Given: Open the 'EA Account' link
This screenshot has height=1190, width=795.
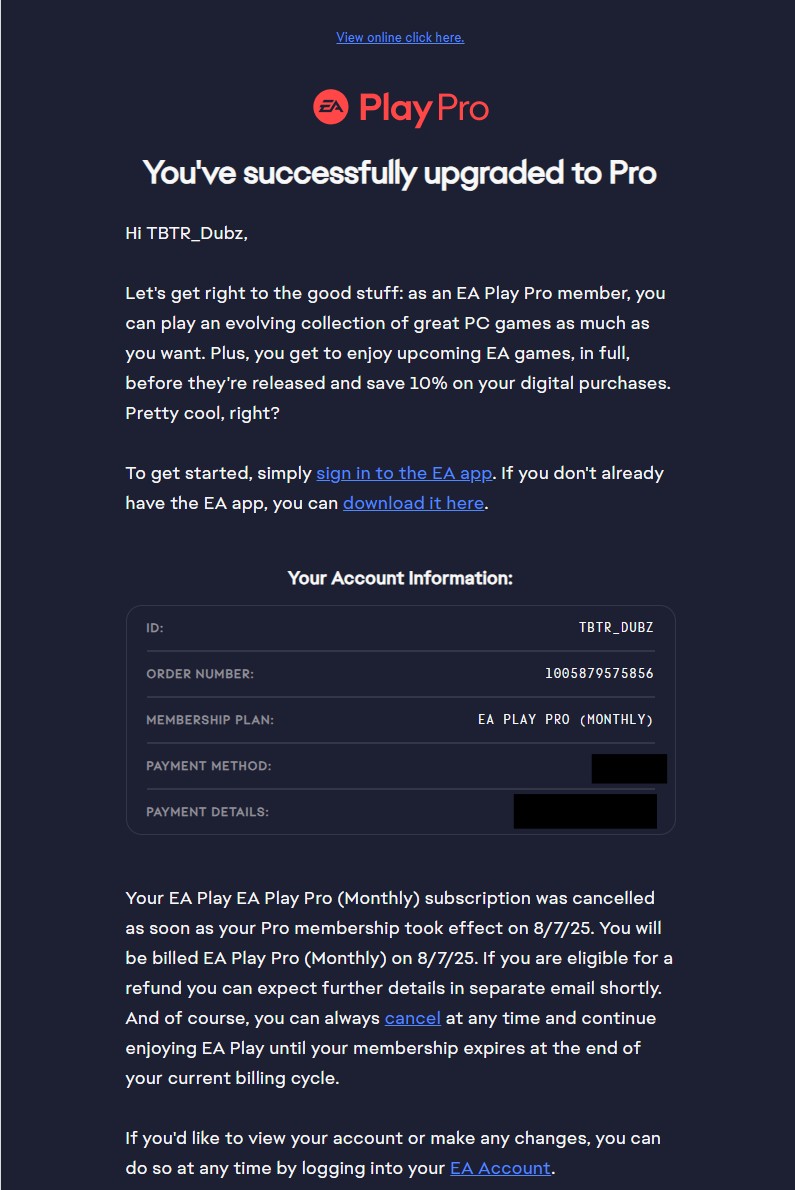Looking at the screenshot, I should (x=500, y=1168).
